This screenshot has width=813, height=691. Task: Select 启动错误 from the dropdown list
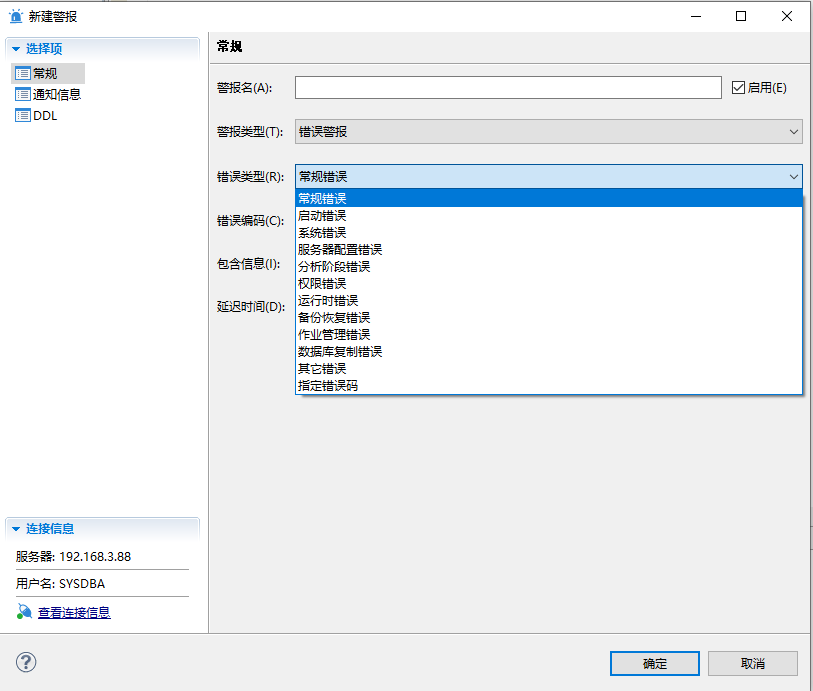[549, 216]
